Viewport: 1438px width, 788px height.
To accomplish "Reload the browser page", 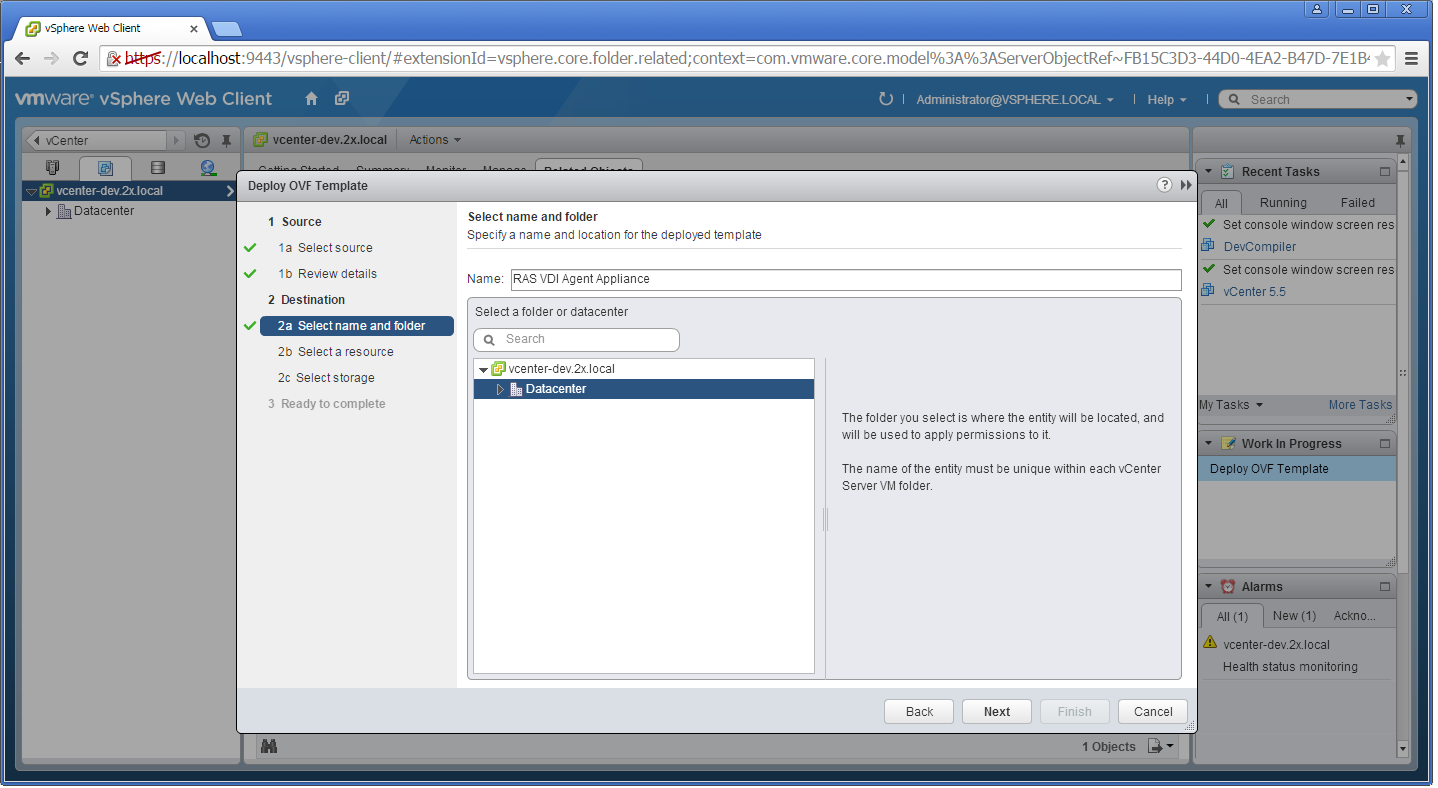I will click(81, 59).
